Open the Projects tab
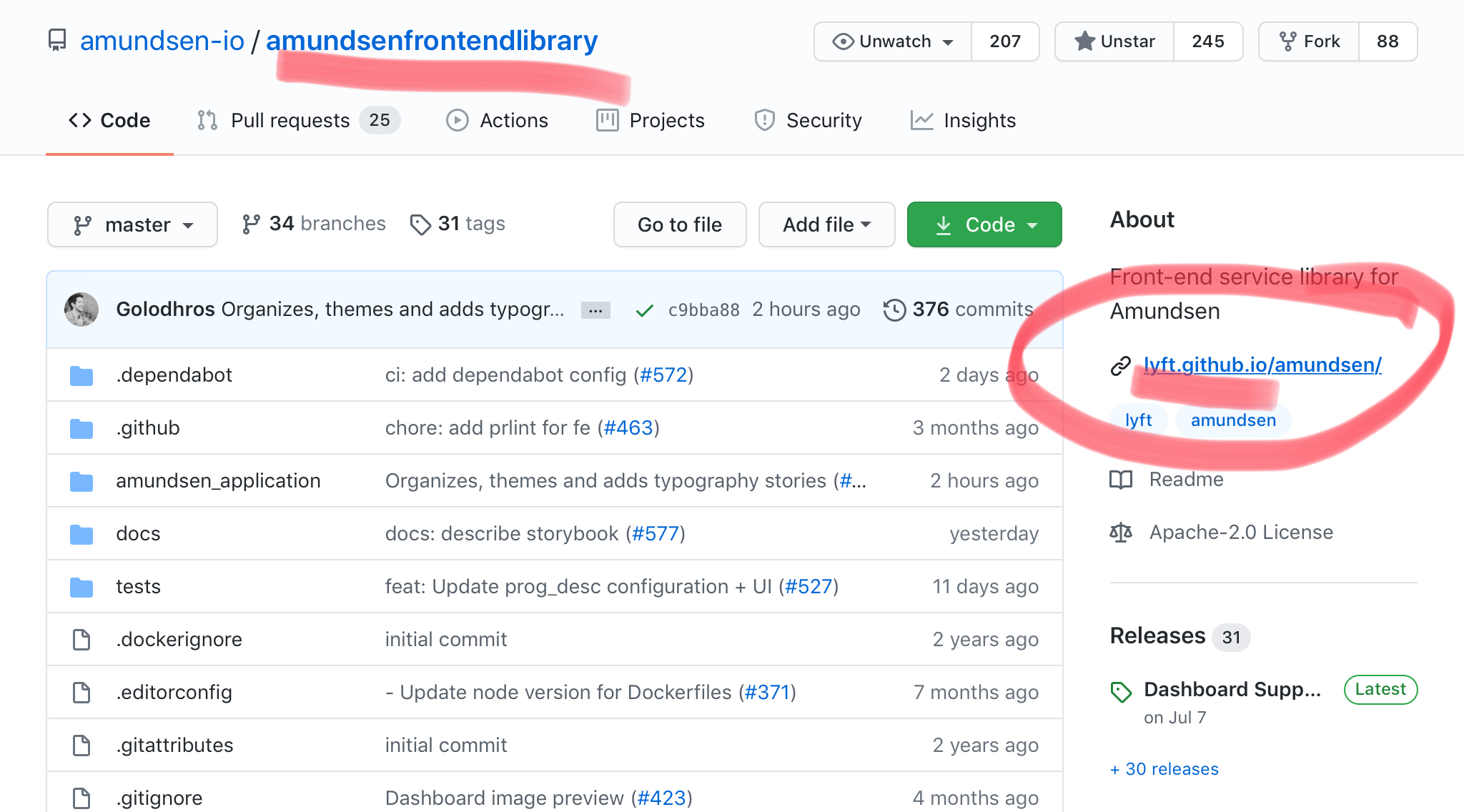1464x812 pixels. 651,120
